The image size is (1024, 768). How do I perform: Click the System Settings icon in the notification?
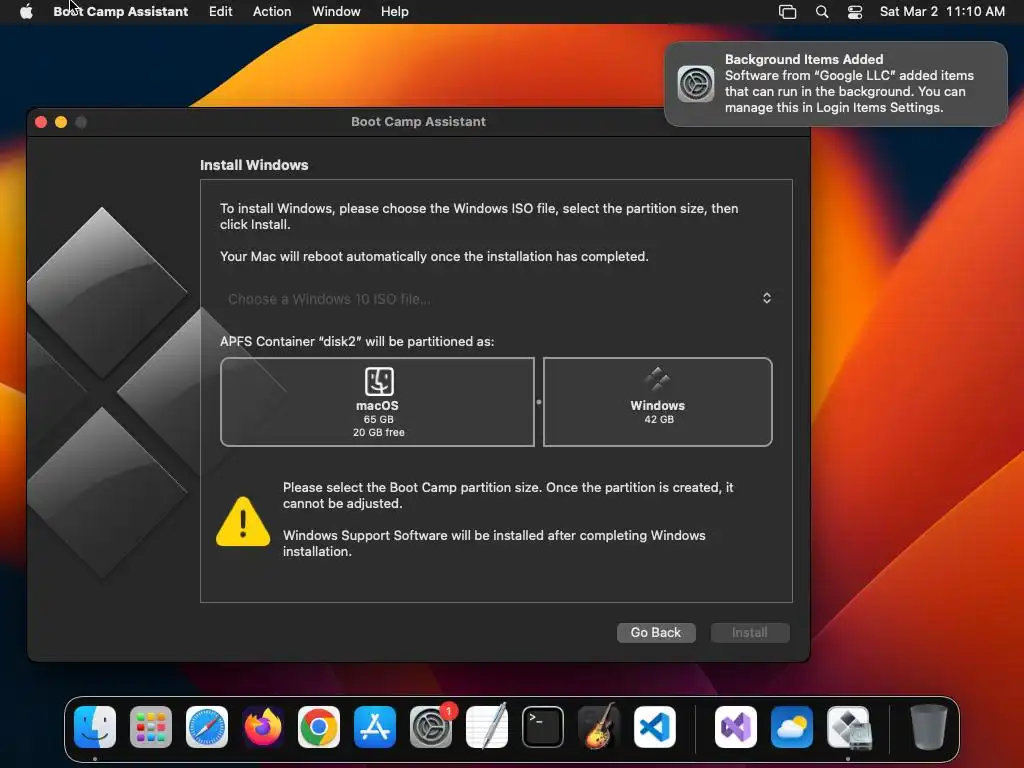pos(696,84)
